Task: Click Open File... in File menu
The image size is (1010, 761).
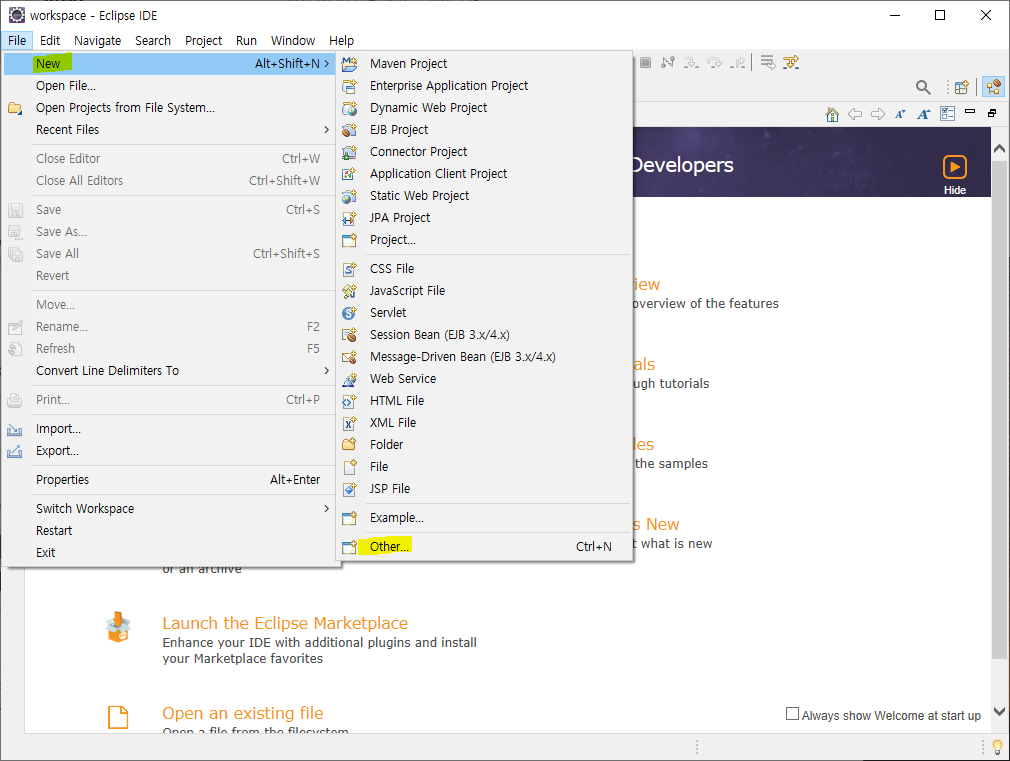Action: 171,86
